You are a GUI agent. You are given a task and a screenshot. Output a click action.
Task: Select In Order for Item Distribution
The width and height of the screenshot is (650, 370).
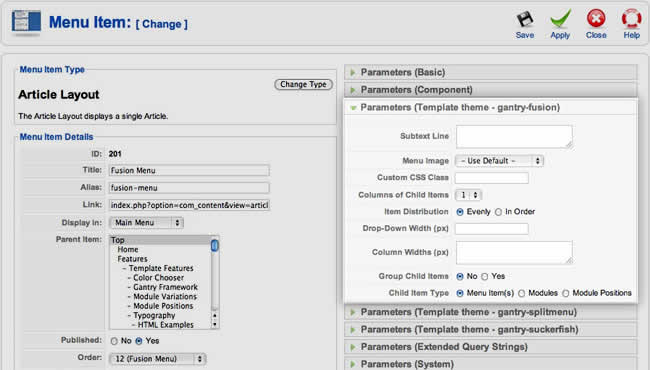(498, 212)
